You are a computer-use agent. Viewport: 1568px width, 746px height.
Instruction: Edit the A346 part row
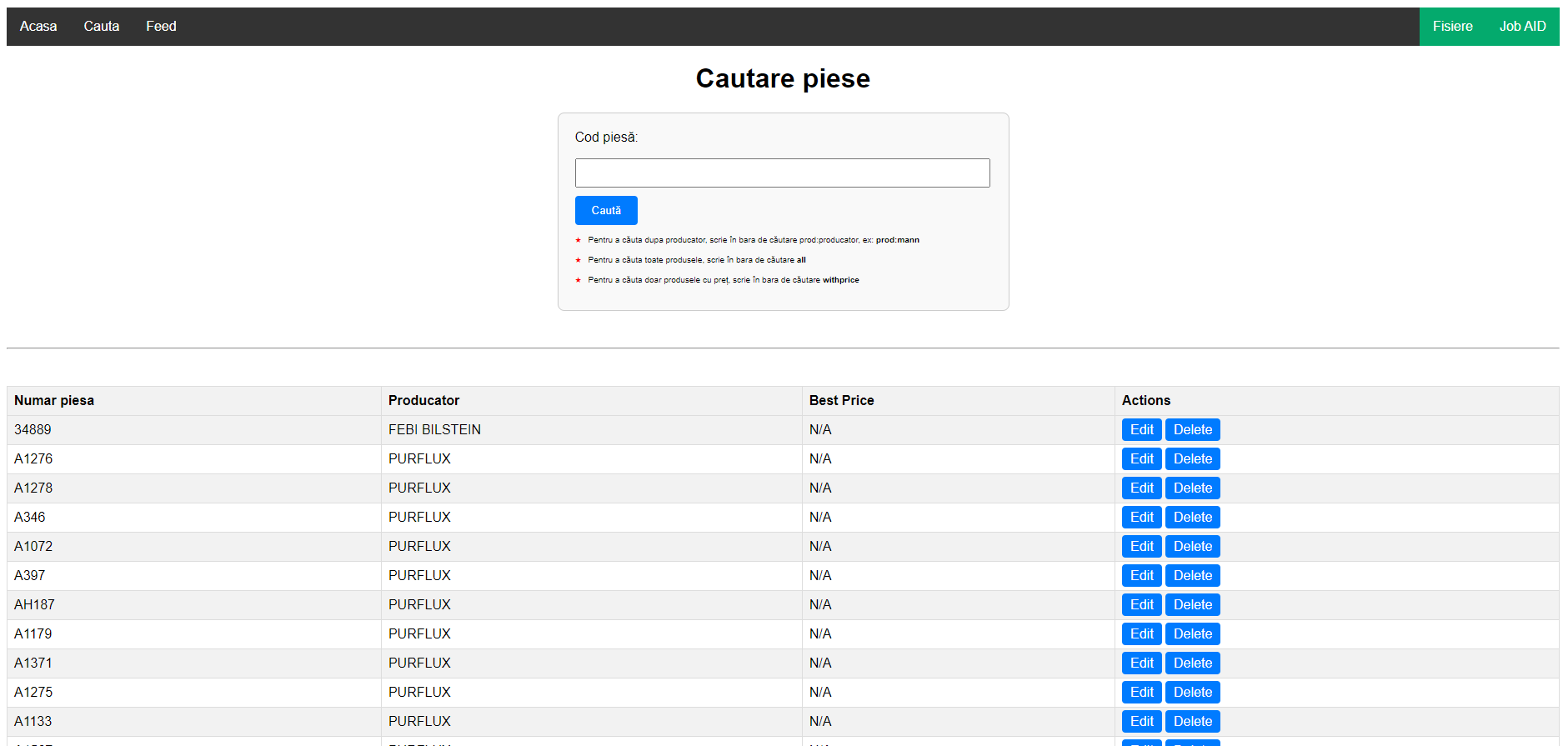click(x=1141, y=518)
